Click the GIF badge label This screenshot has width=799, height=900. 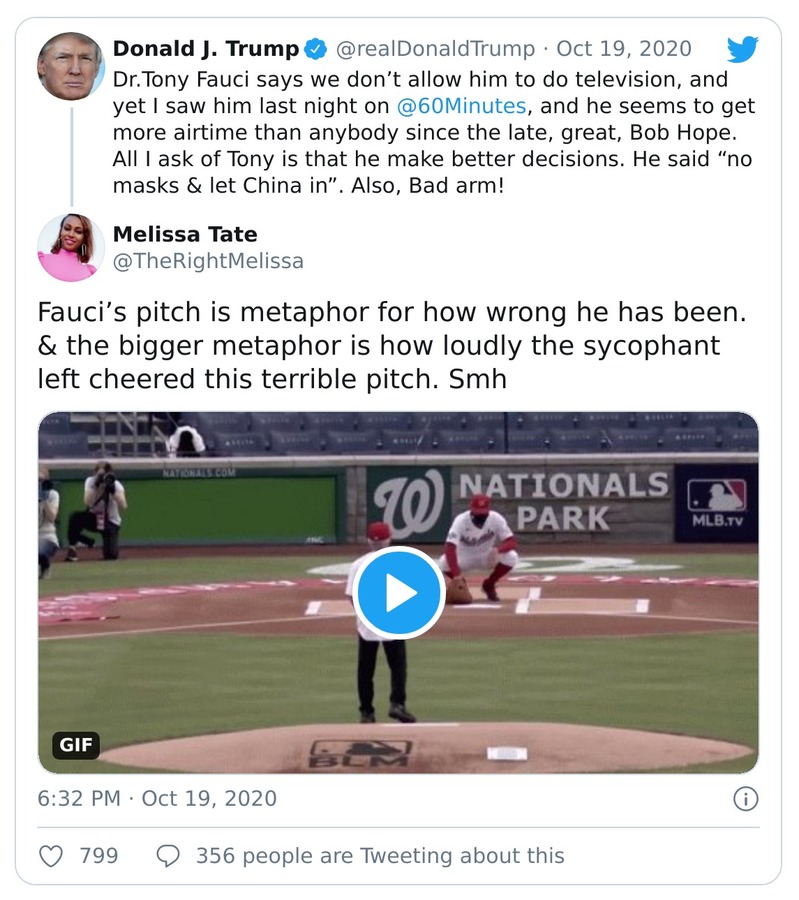[76, 744]
